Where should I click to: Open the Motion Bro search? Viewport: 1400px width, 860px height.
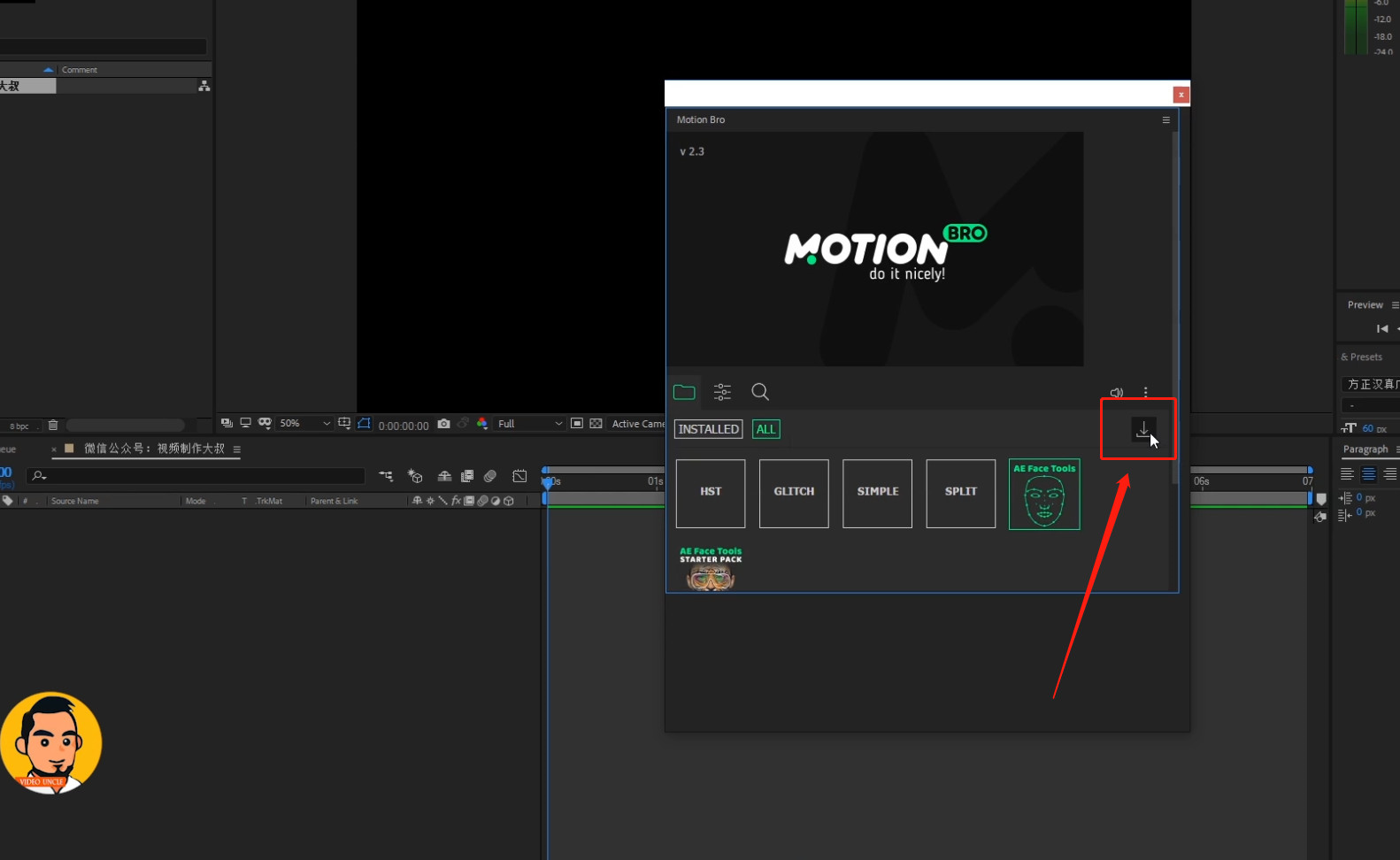[x=759, y=392]
